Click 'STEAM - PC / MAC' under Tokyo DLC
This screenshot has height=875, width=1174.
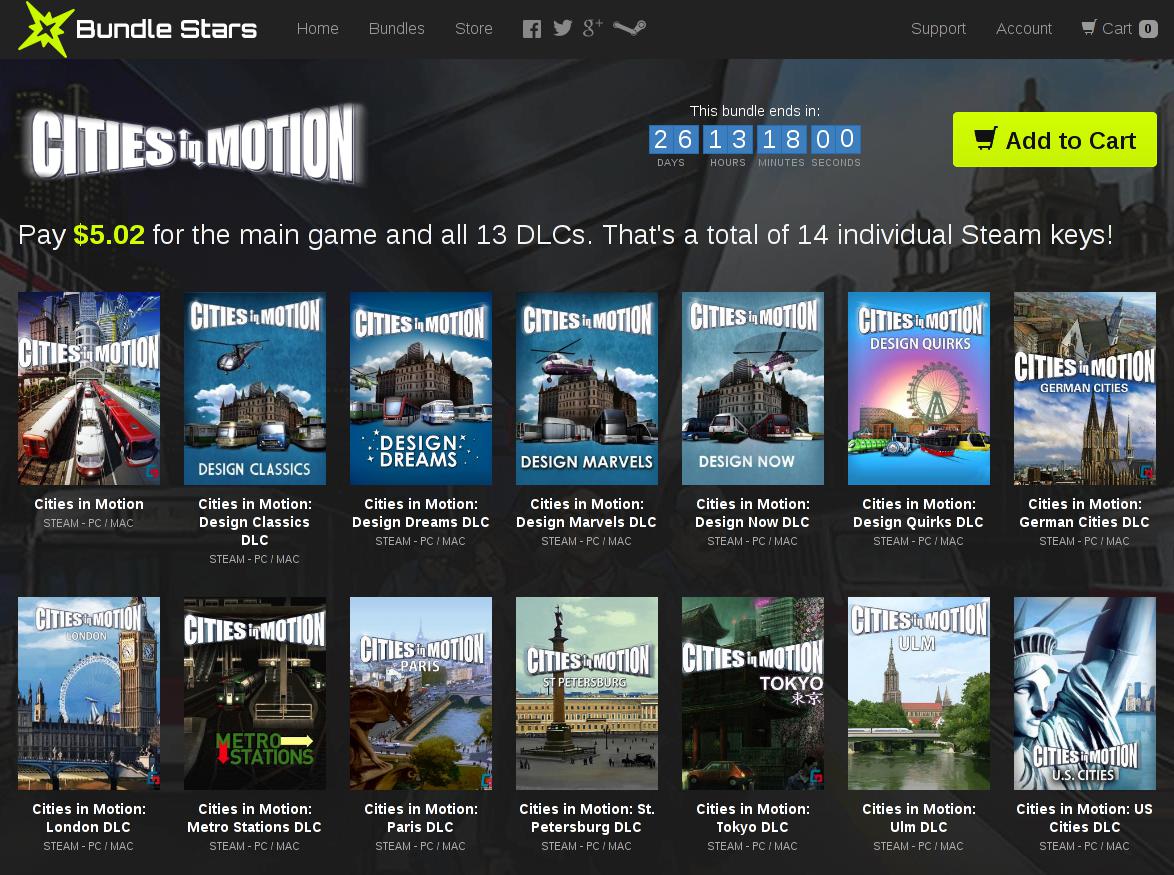752,846
